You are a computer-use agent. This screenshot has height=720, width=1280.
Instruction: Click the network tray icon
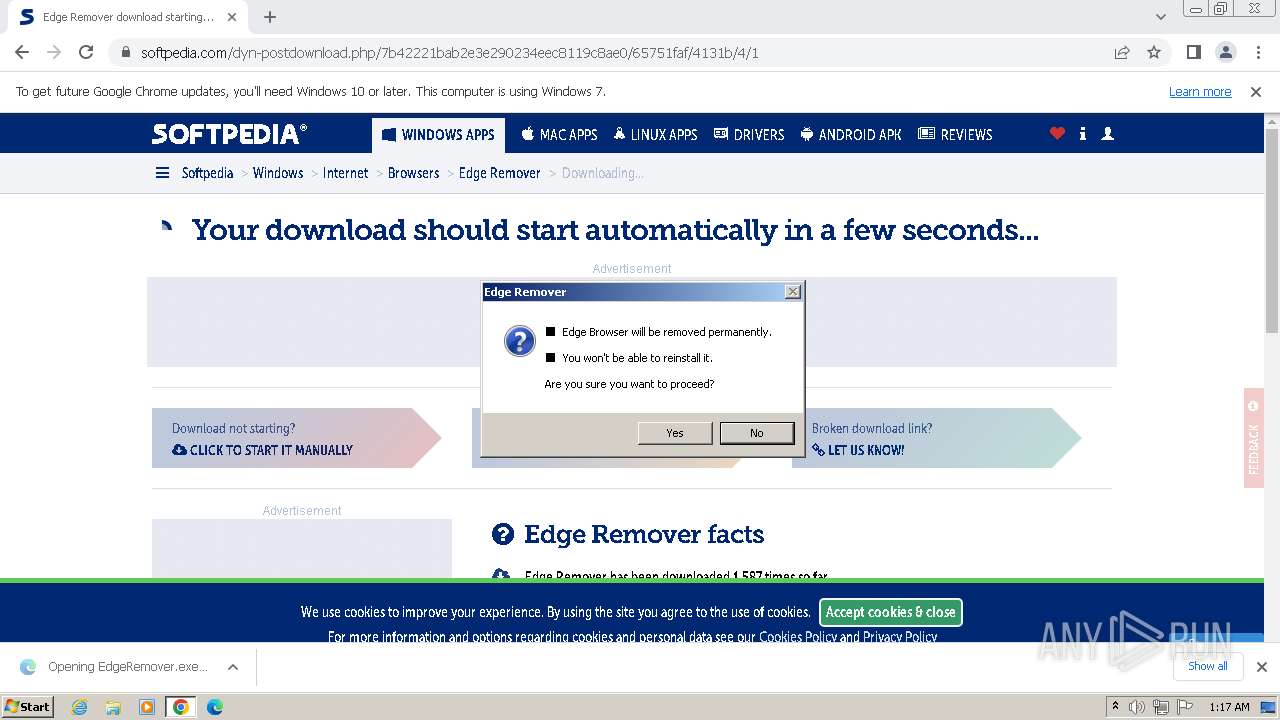click(x=1162, y=707)
